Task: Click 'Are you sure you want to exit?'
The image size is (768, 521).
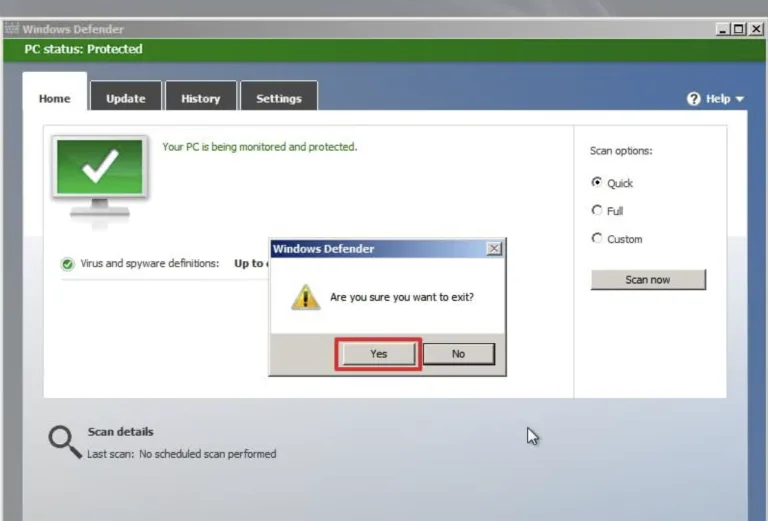Action: coord(402,297)
